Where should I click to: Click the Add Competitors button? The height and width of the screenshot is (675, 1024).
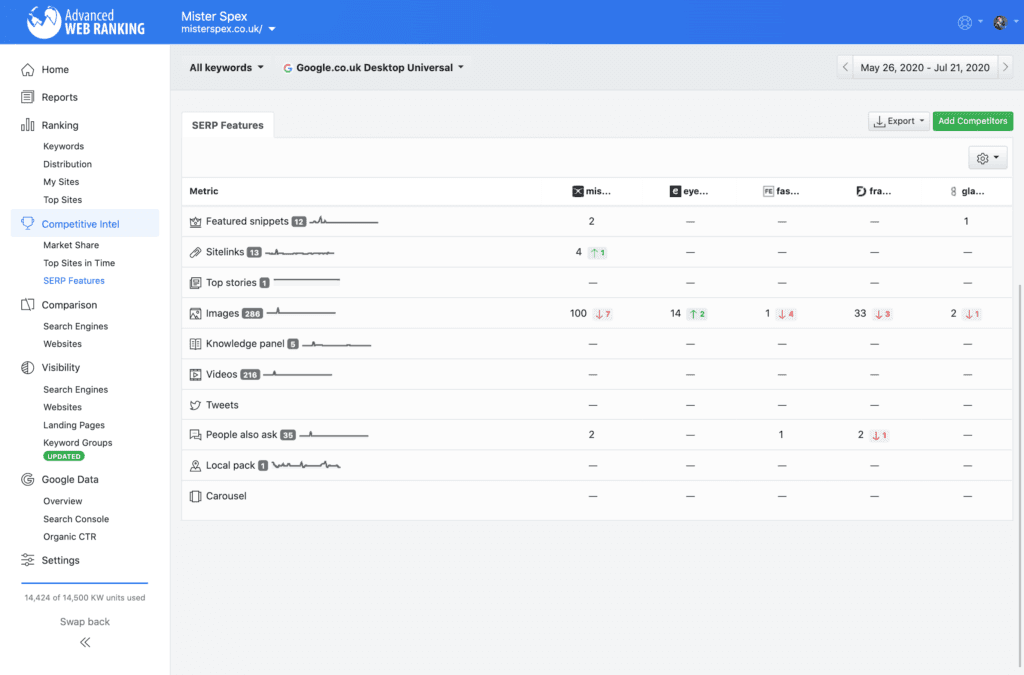pos(972,121)
